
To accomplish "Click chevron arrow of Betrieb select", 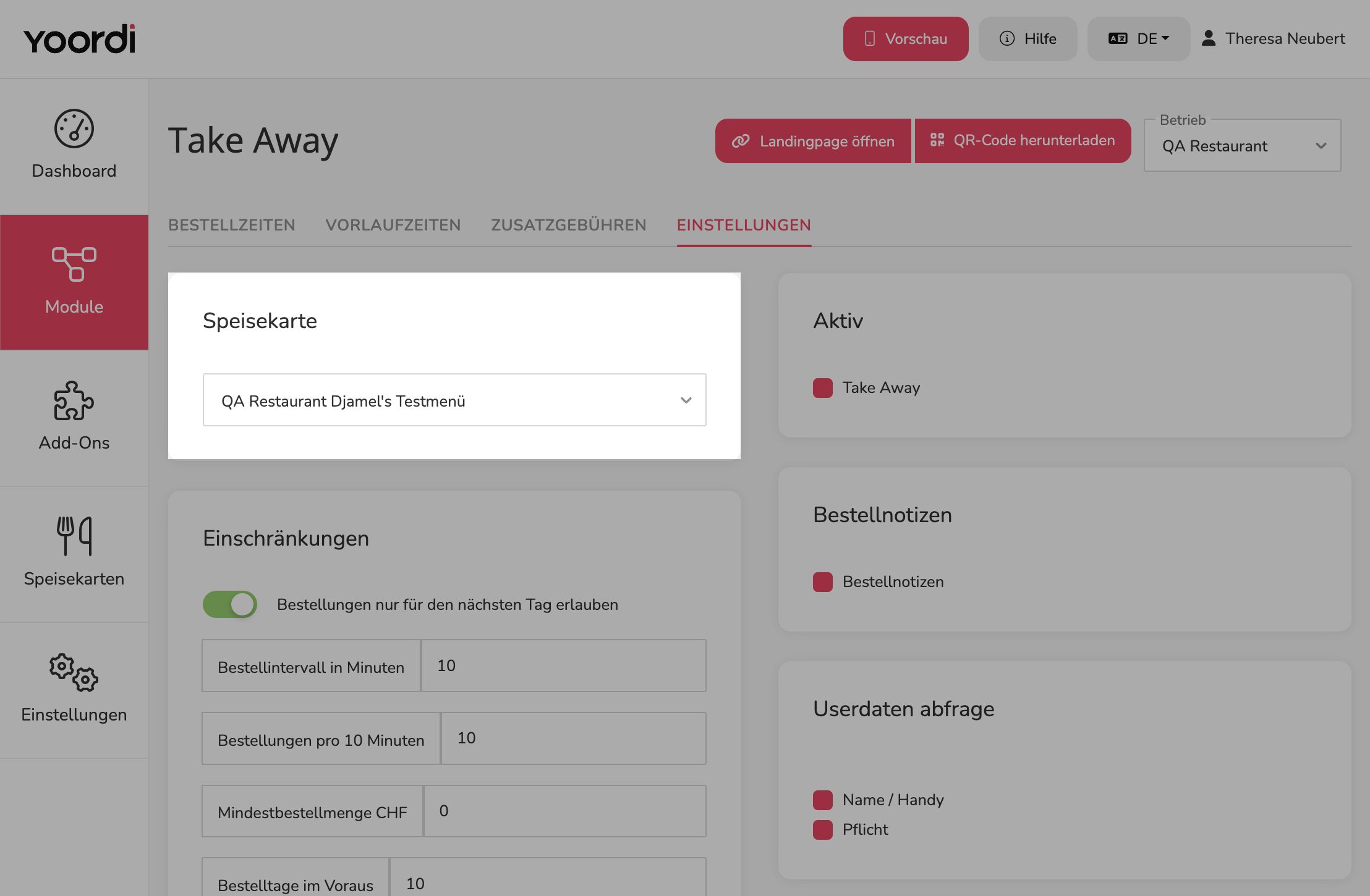I will (x=1321, y=146).
